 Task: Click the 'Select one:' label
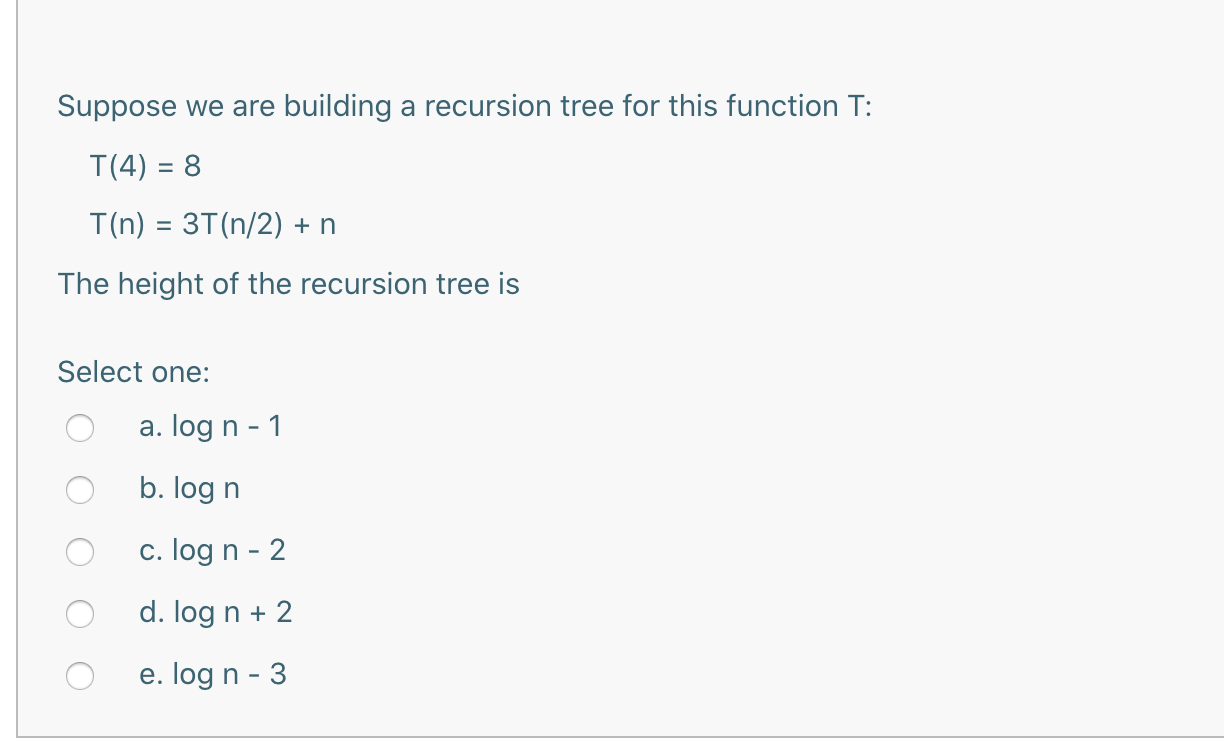coord(133,372)
